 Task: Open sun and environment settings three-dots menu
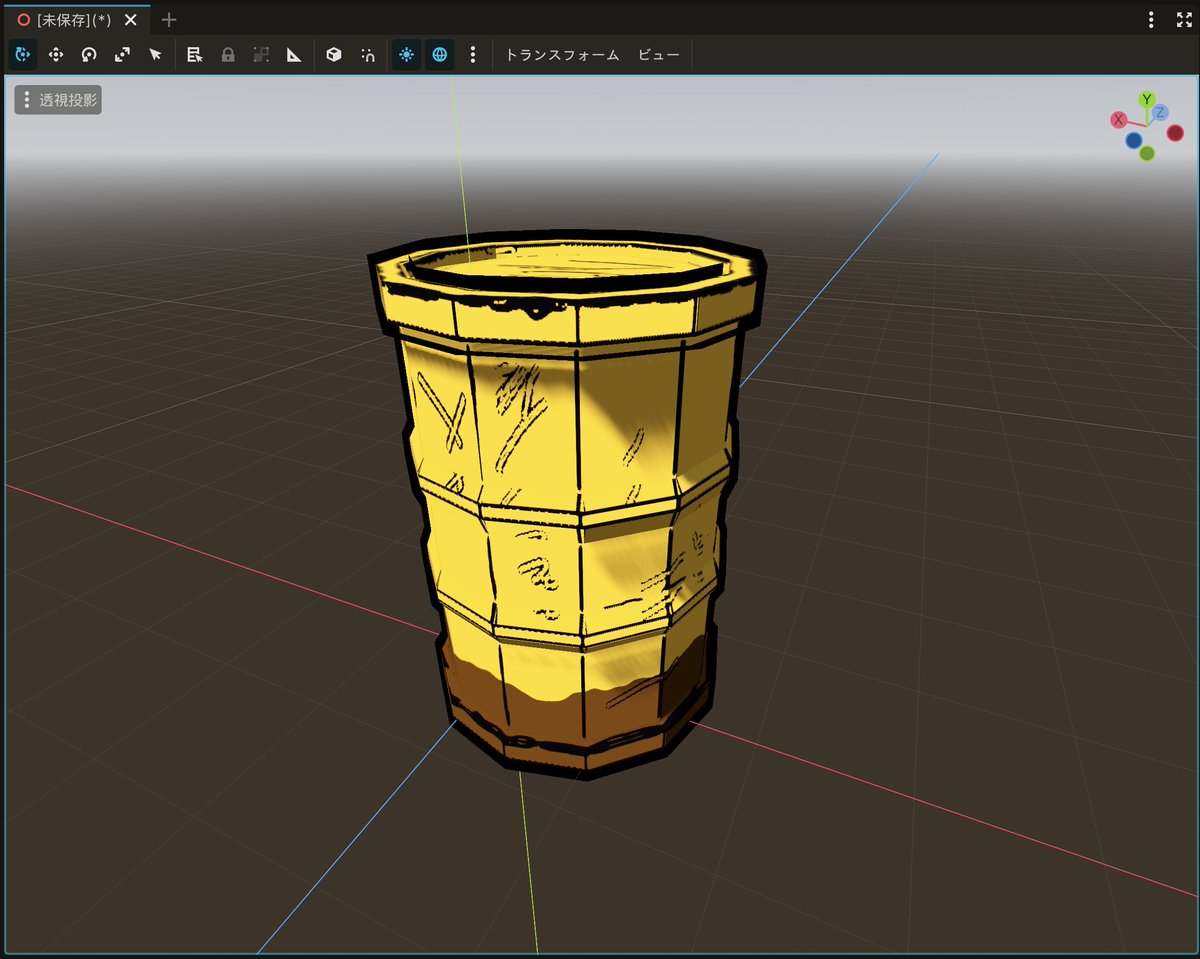pos(473,55)
